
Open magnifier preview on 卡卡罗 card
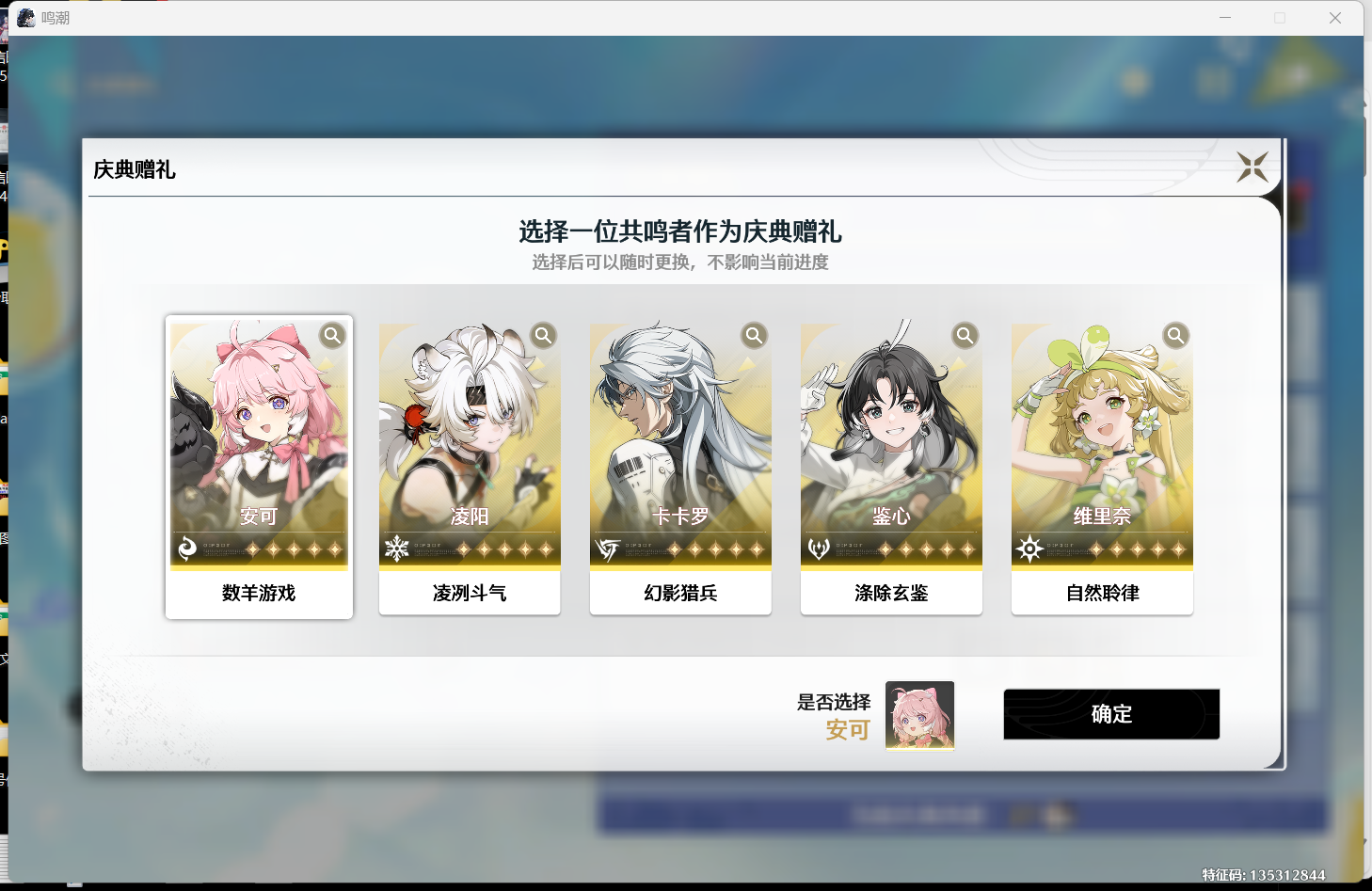pos(754,335)
